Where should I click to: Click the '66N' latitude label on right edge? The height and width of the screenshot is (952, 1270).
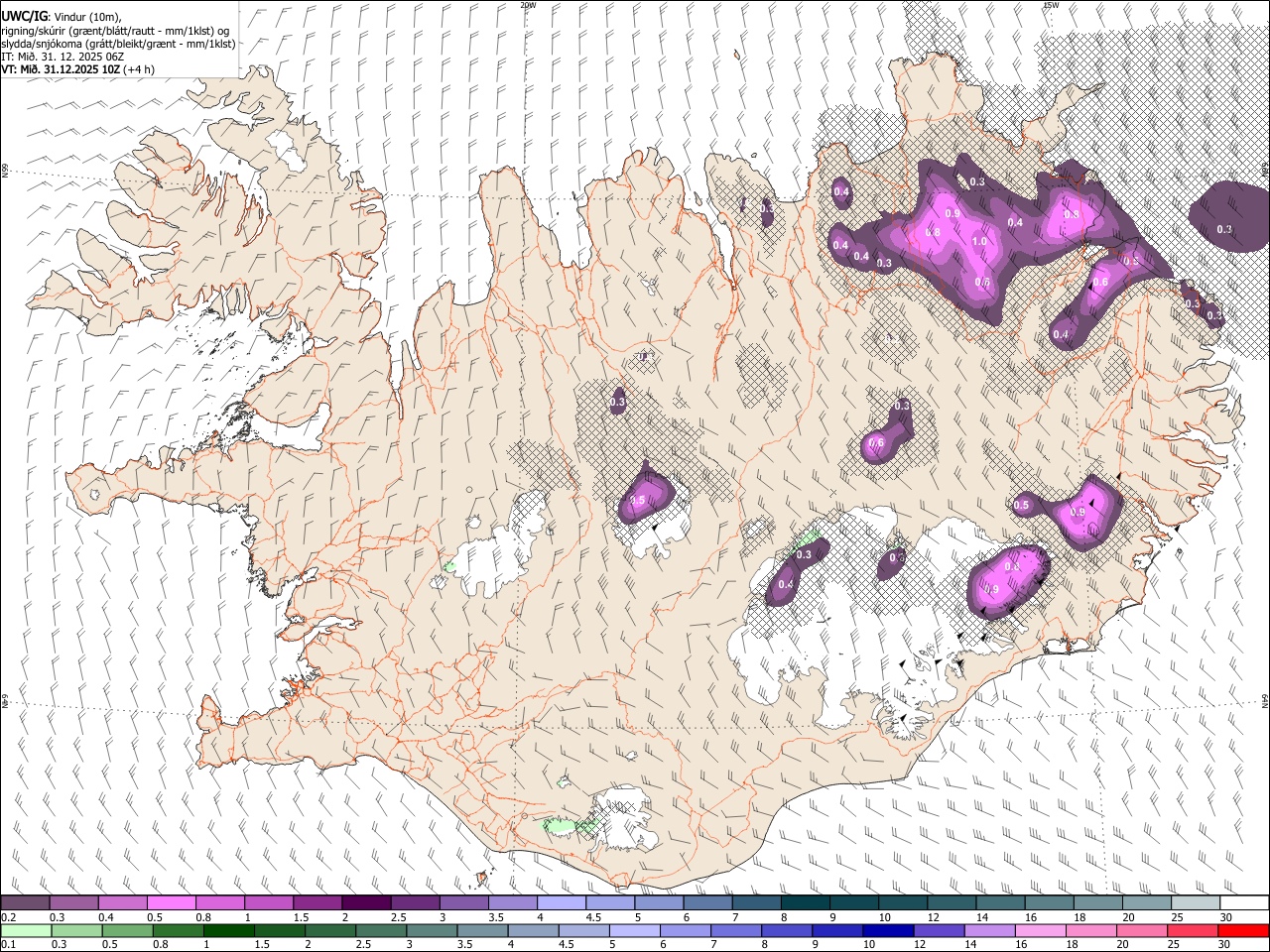click(x=1265, y=170)
